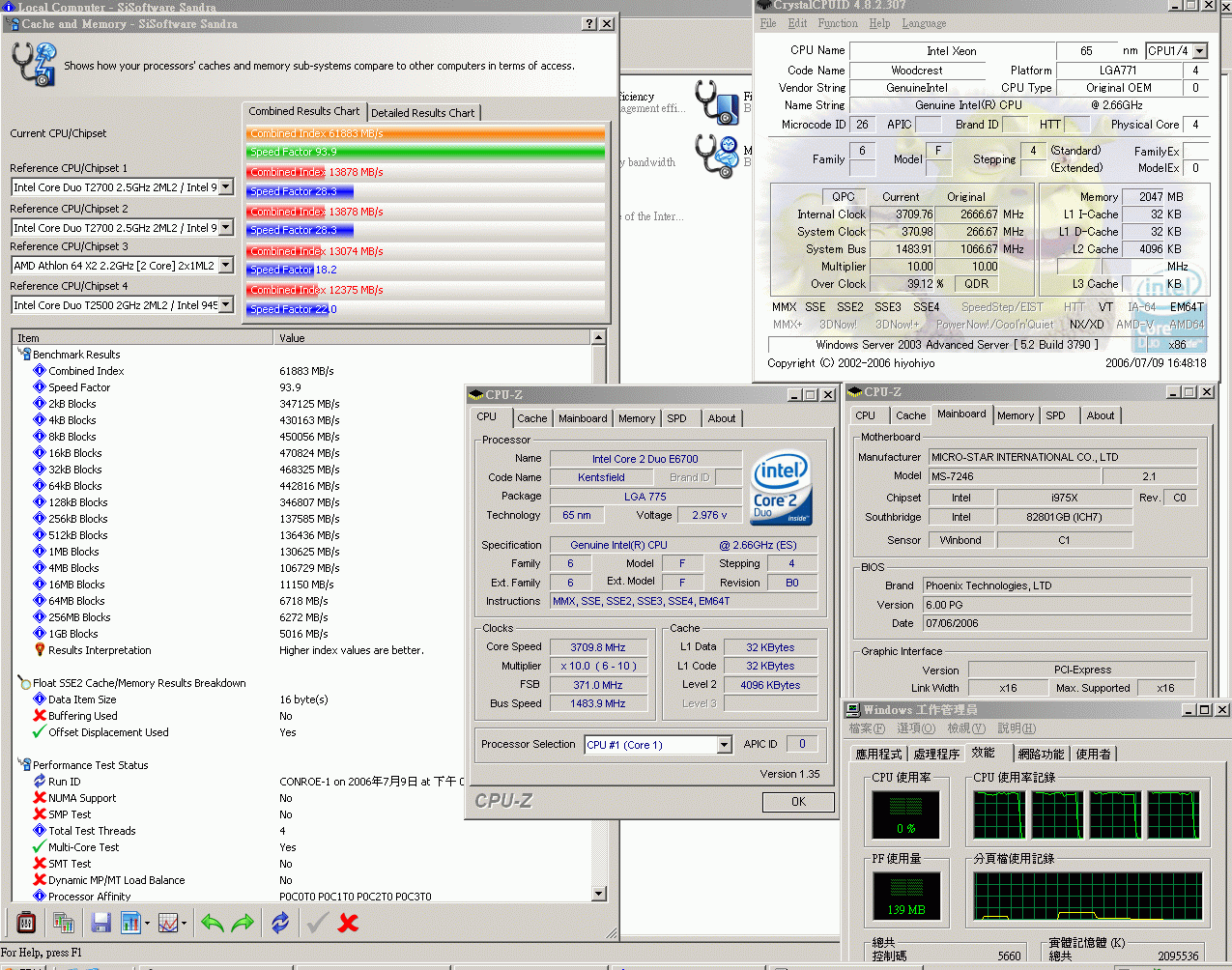Click the bar chart toolbar icon
The height and width of the screenshot is (970, 1232).
130,923
